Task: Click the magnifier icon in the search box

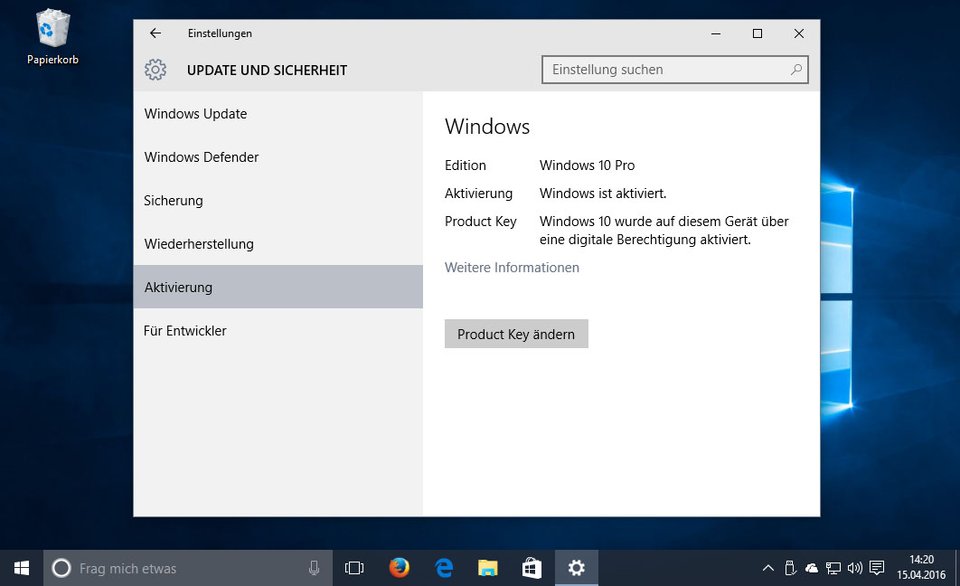Action: point(796,69)
